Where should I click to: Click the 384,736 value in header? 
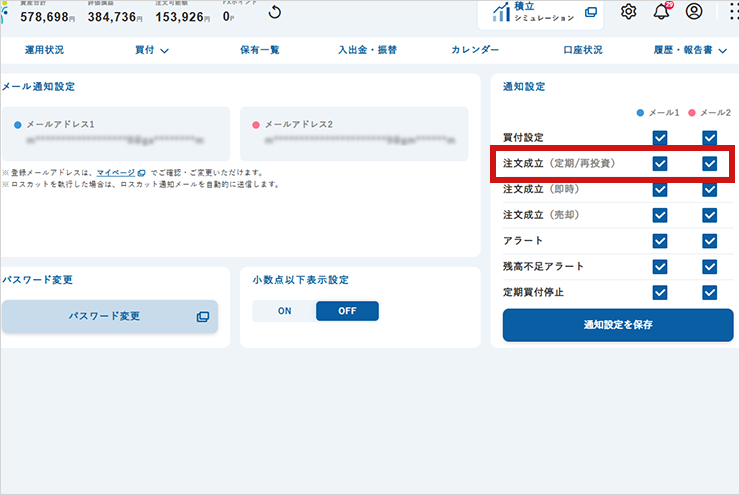(115, 17)
